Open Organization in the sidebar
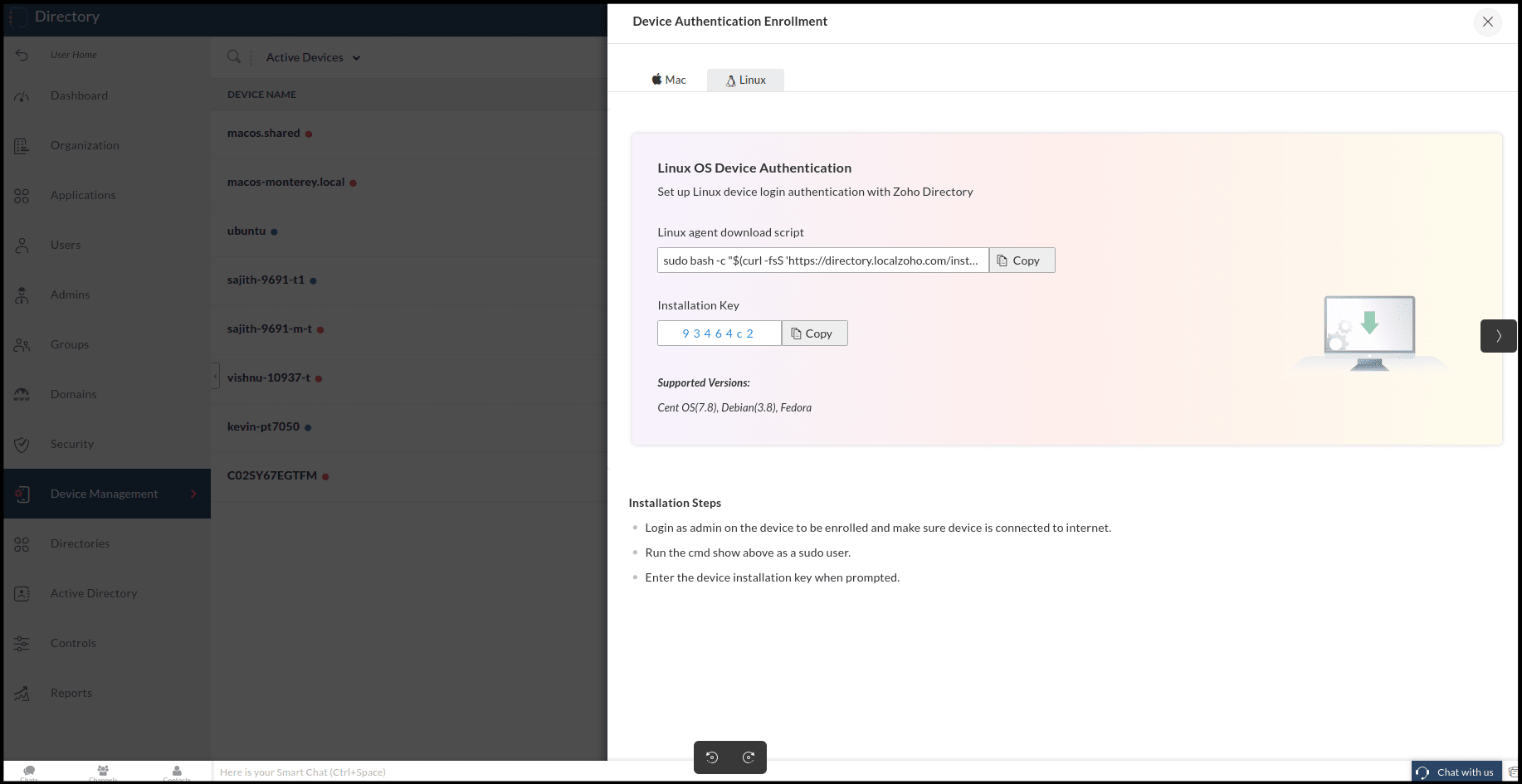 coord(85,146)
